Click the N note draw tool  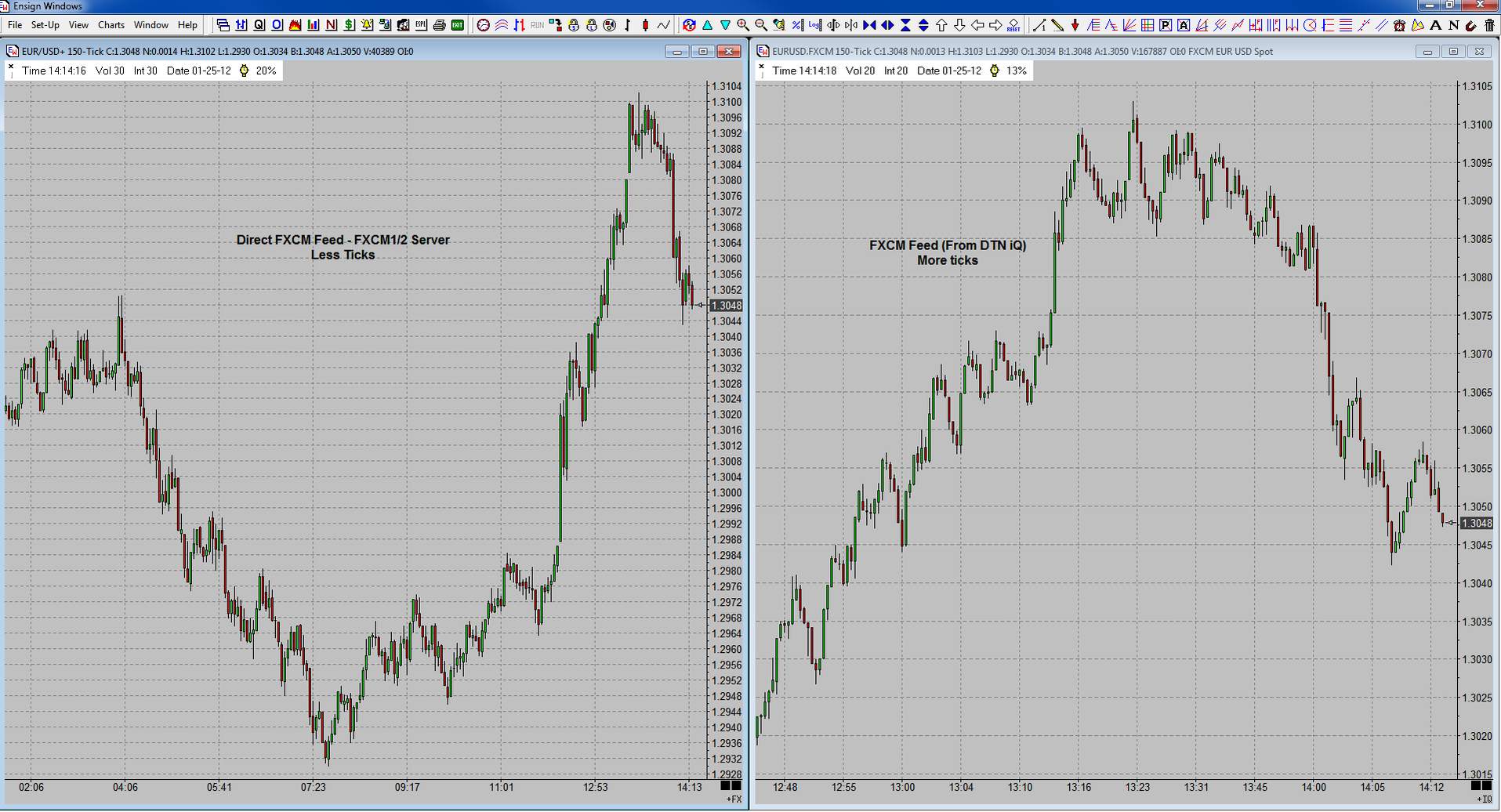[x=1454, y=25]
